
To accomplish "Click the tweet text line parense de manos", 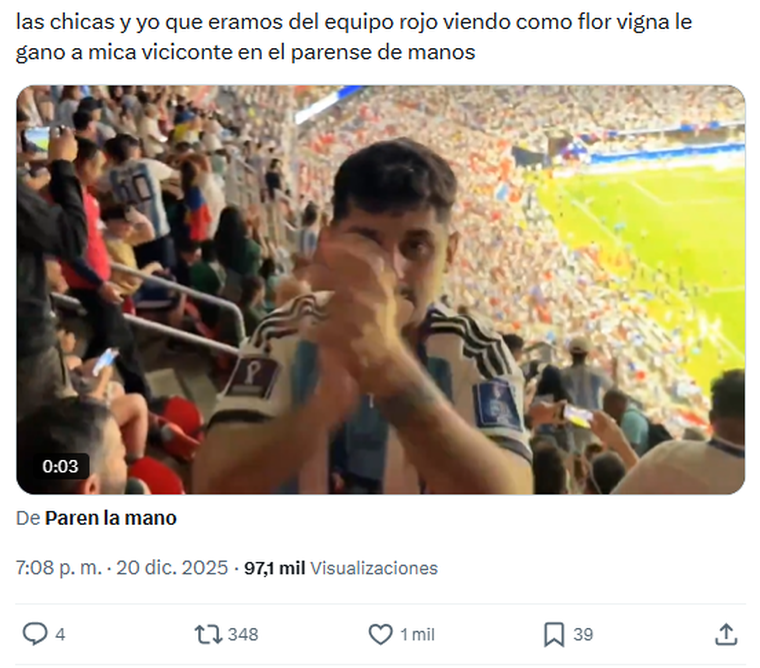I will pyautogui.click(x=383, y=52).
